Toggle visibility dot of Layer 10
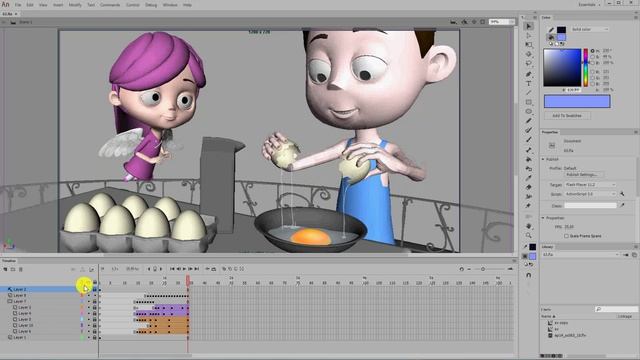640x360 pixels. coord(89,326)
